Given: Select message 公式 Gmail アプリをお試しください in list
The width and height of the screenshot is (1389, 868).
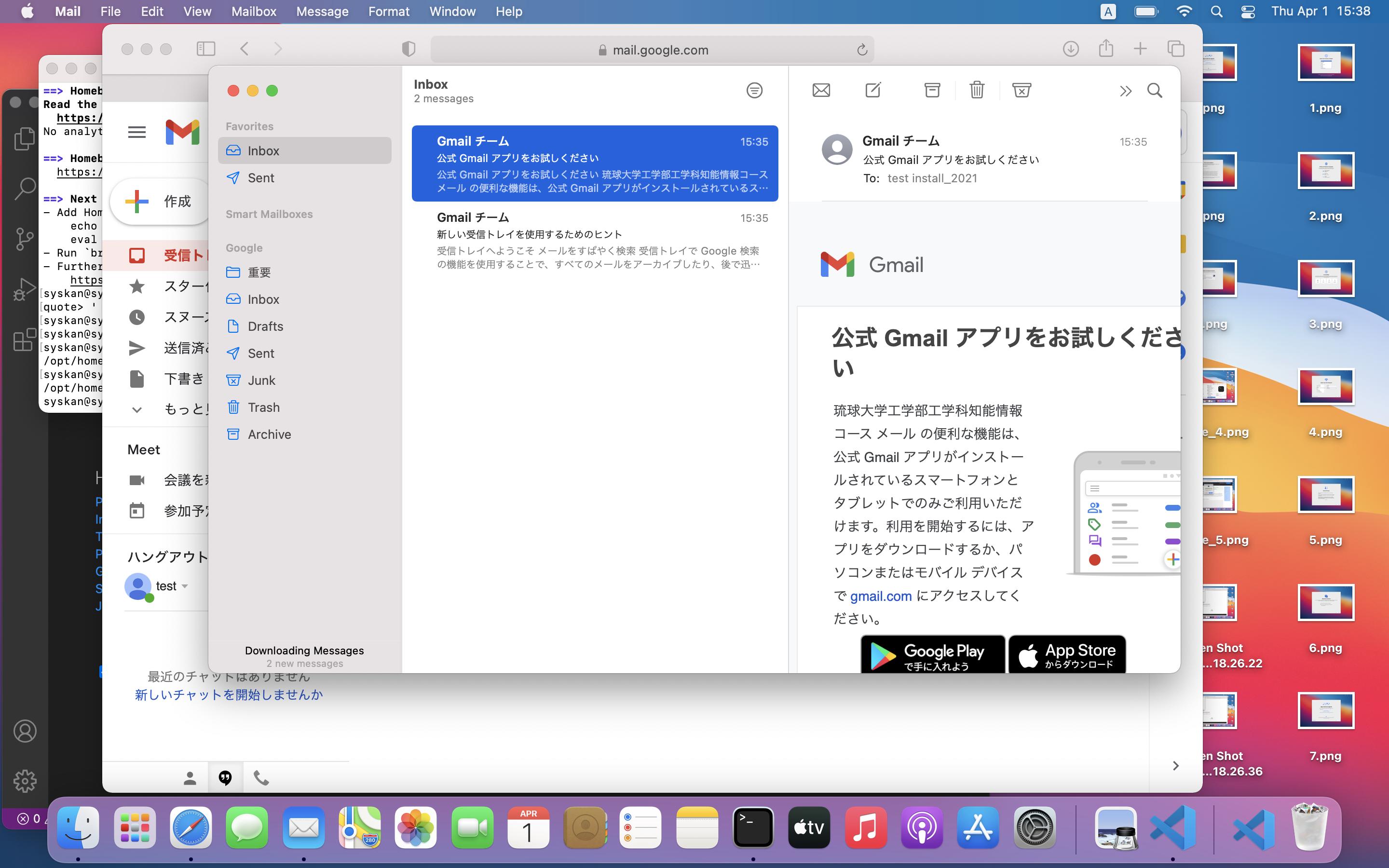Looking at the screenshot, I should 595,163.
